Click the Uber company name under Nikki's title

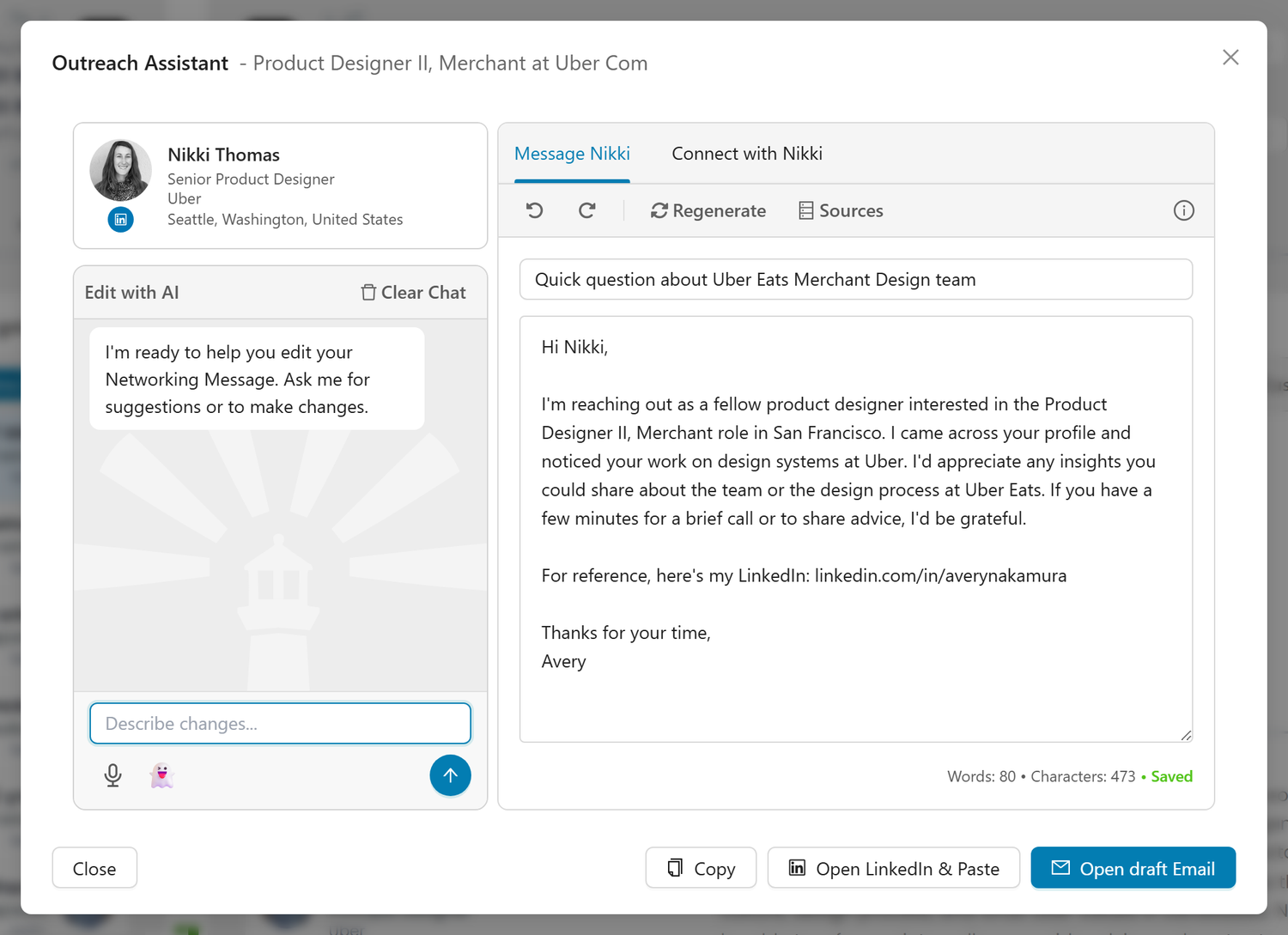185,199
